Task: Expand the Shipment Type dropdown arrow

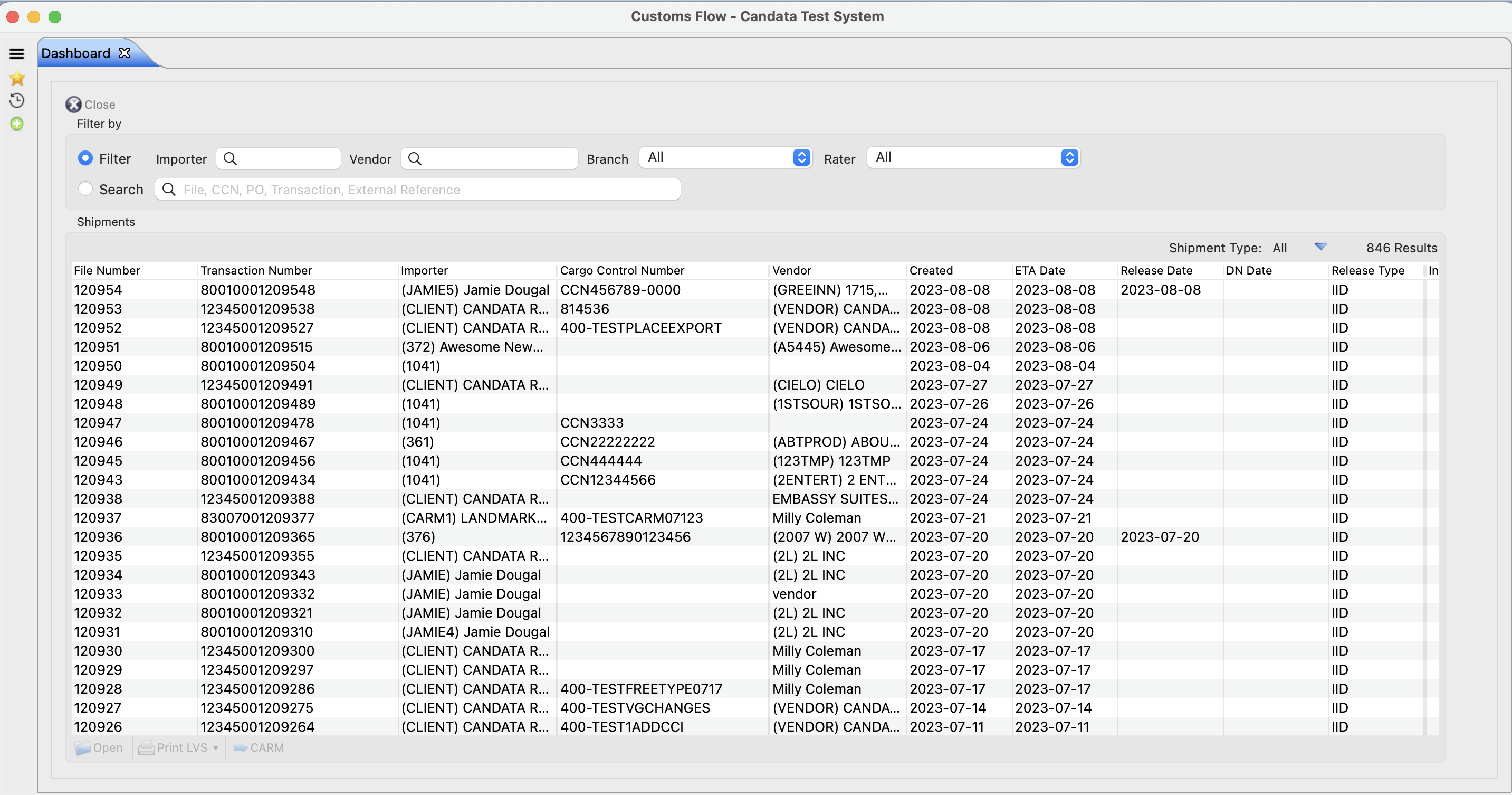Action: pos(1320,247)
